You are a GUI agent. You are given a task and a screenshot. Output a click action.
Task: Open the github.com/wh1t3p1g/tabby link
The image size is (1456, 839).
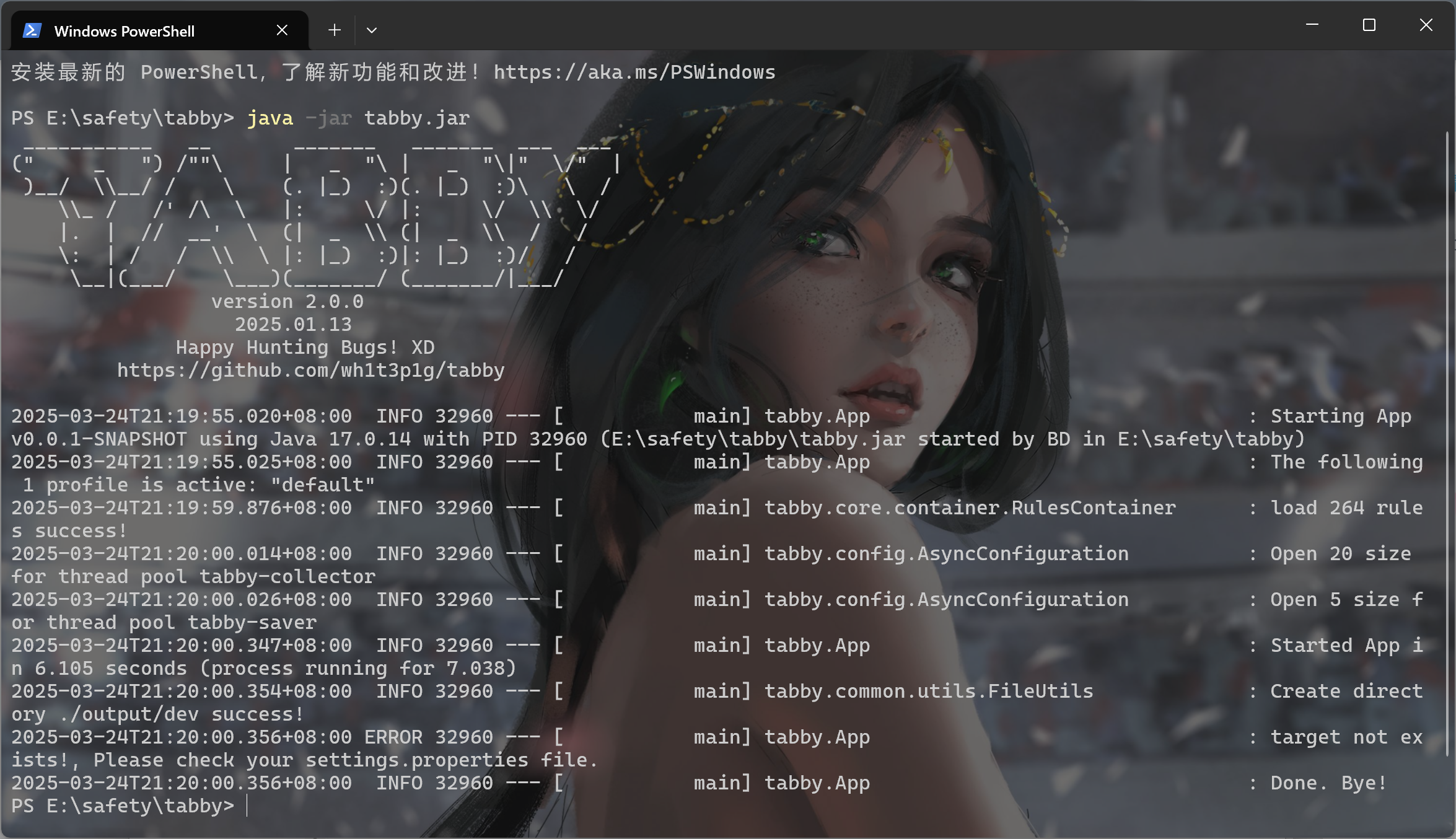click(x=310, y=371)
